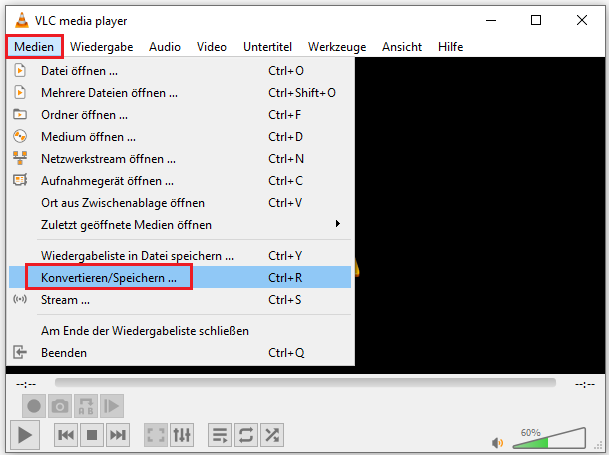Open the Audio menu
Viewport: 609px width, 455px height.
pos(165,47)
